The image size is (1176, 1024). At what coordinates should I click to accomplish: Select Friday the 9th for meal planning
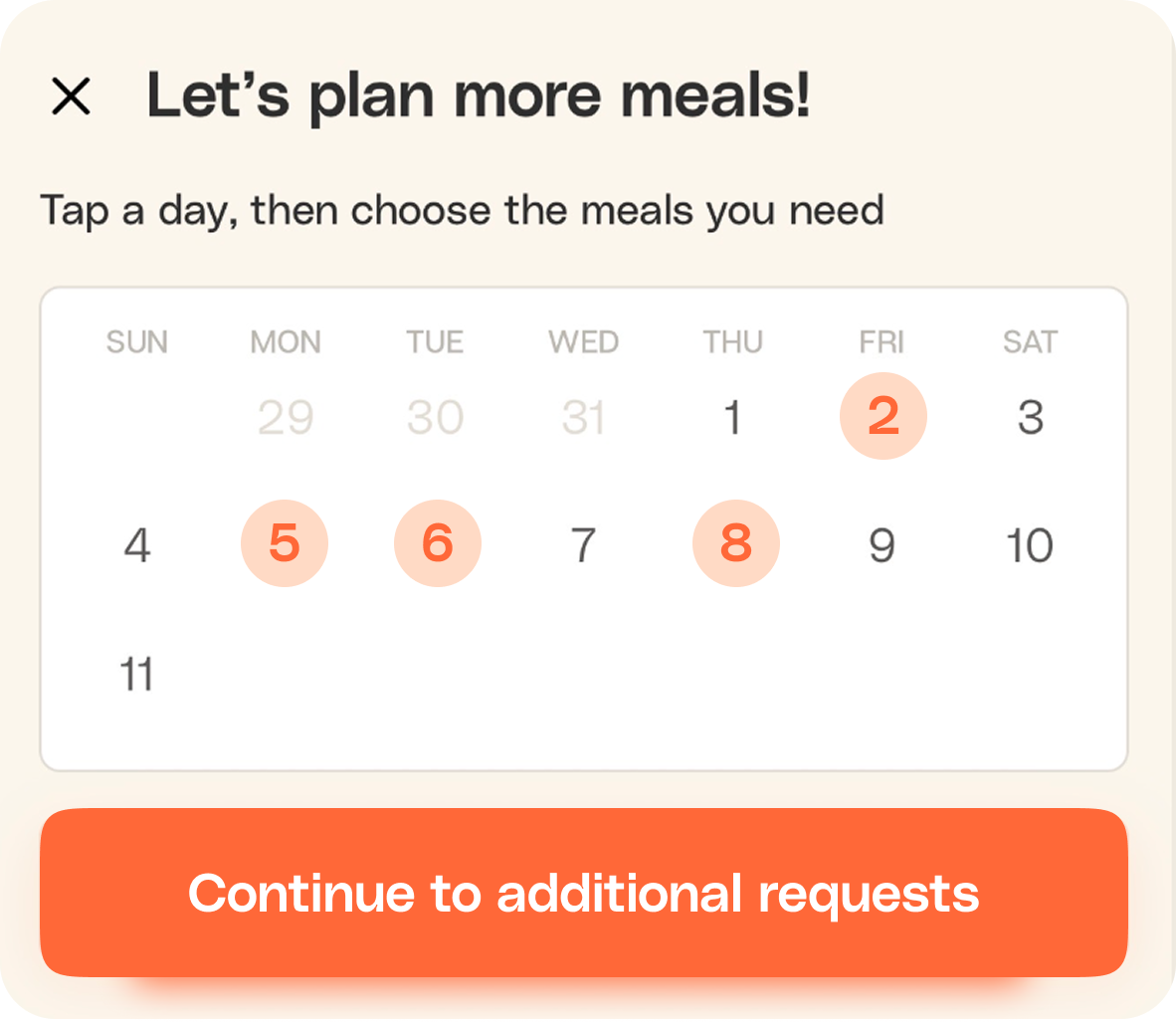click(882, 543)
